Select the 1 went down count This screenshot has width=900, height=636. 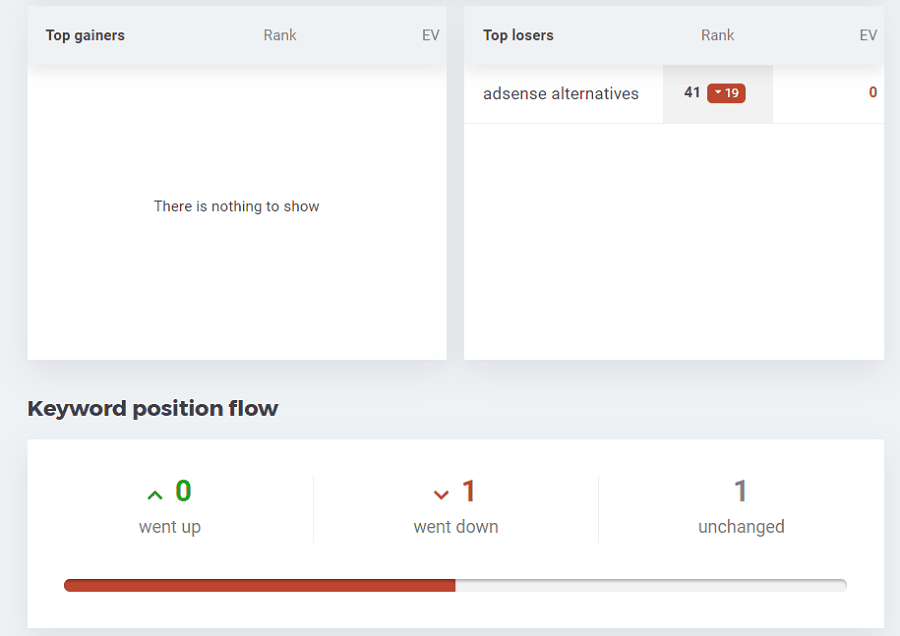click(x=469, y=491)
